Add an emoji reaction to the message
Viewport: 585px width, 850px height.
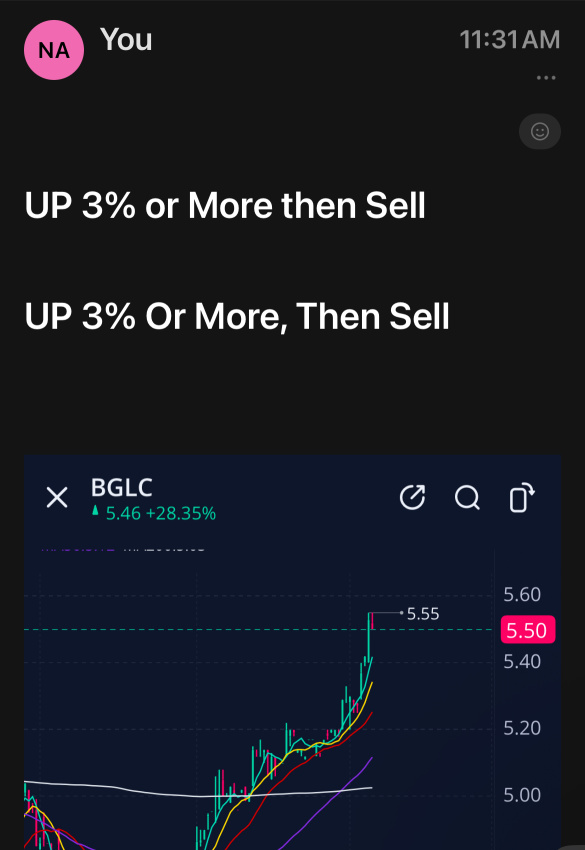coord(539,131)
